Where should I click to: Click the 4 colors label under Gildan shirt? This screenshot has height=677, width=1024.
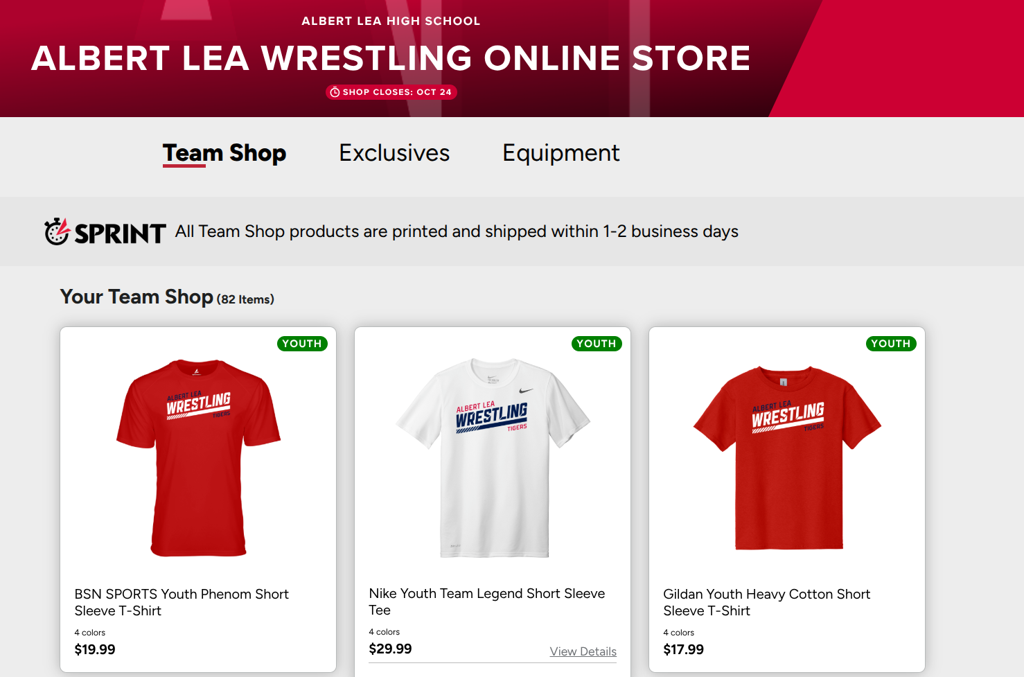[x=682, y=632]
